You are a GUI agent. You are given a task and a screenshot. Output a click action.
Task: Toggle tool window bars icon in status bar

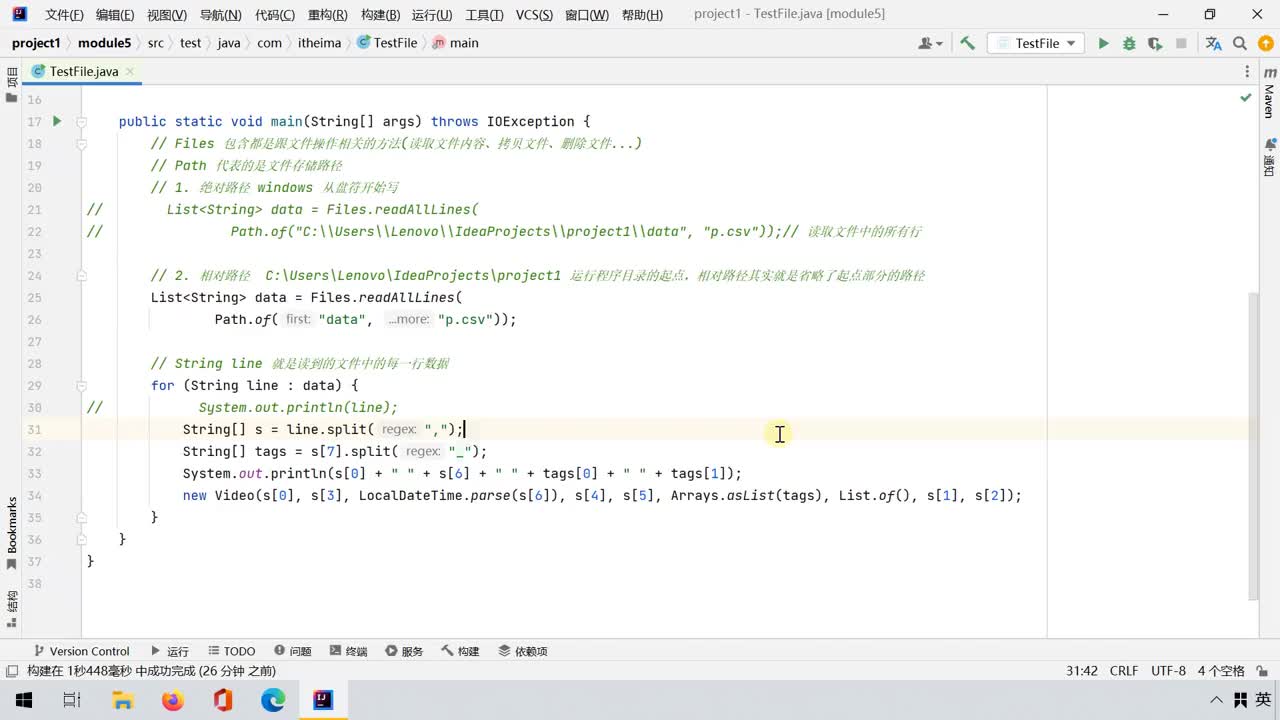point(11,671)
